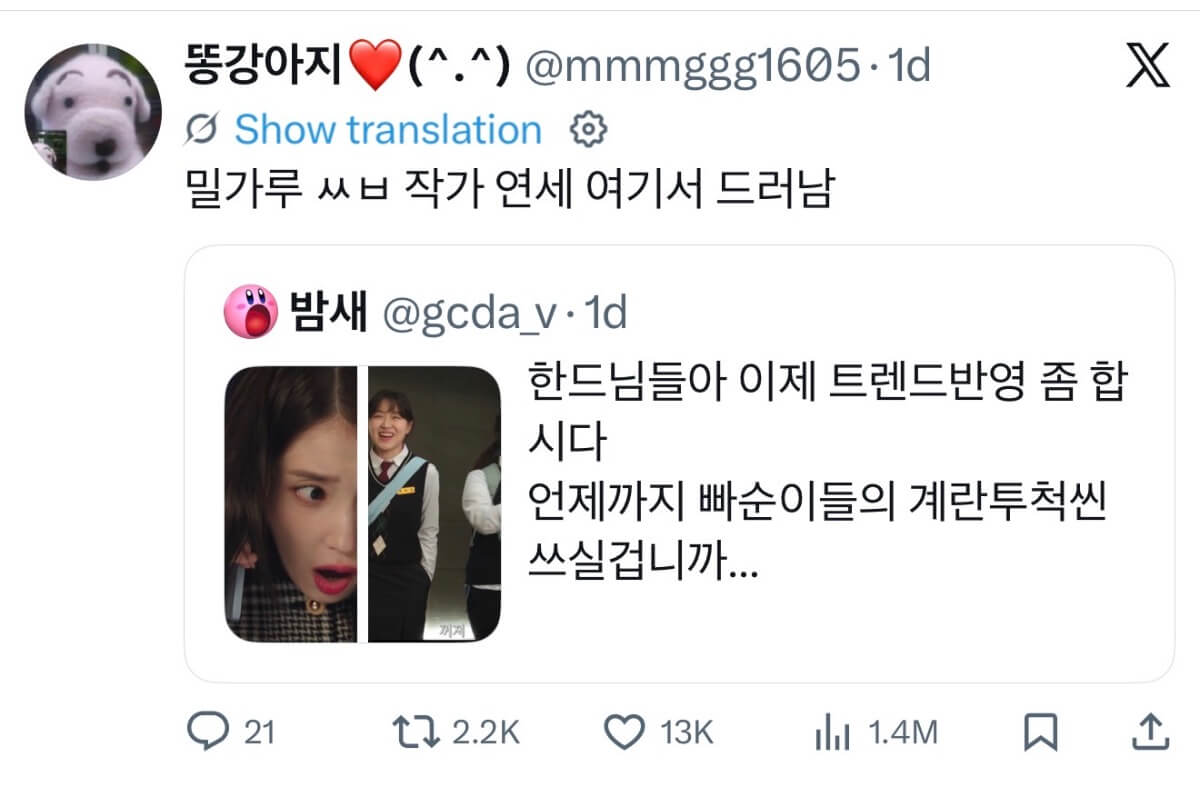
Task: Open the share upload icon
Action: point(1150,732)
